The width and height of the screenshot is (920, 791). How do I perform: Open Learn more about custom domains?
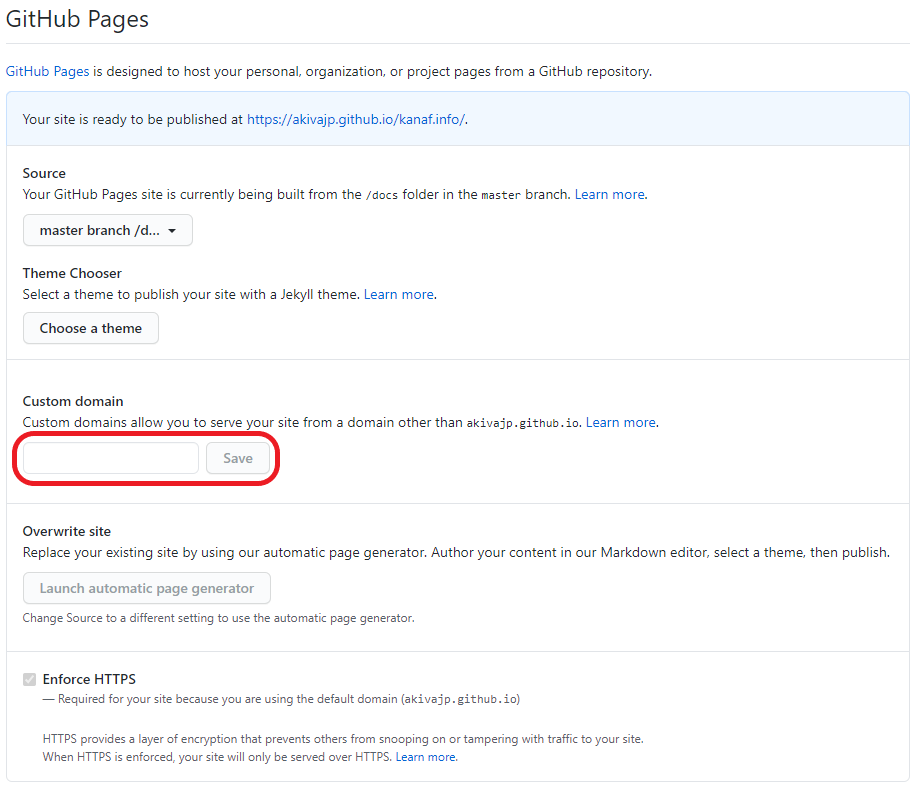(x=620, y=422)
